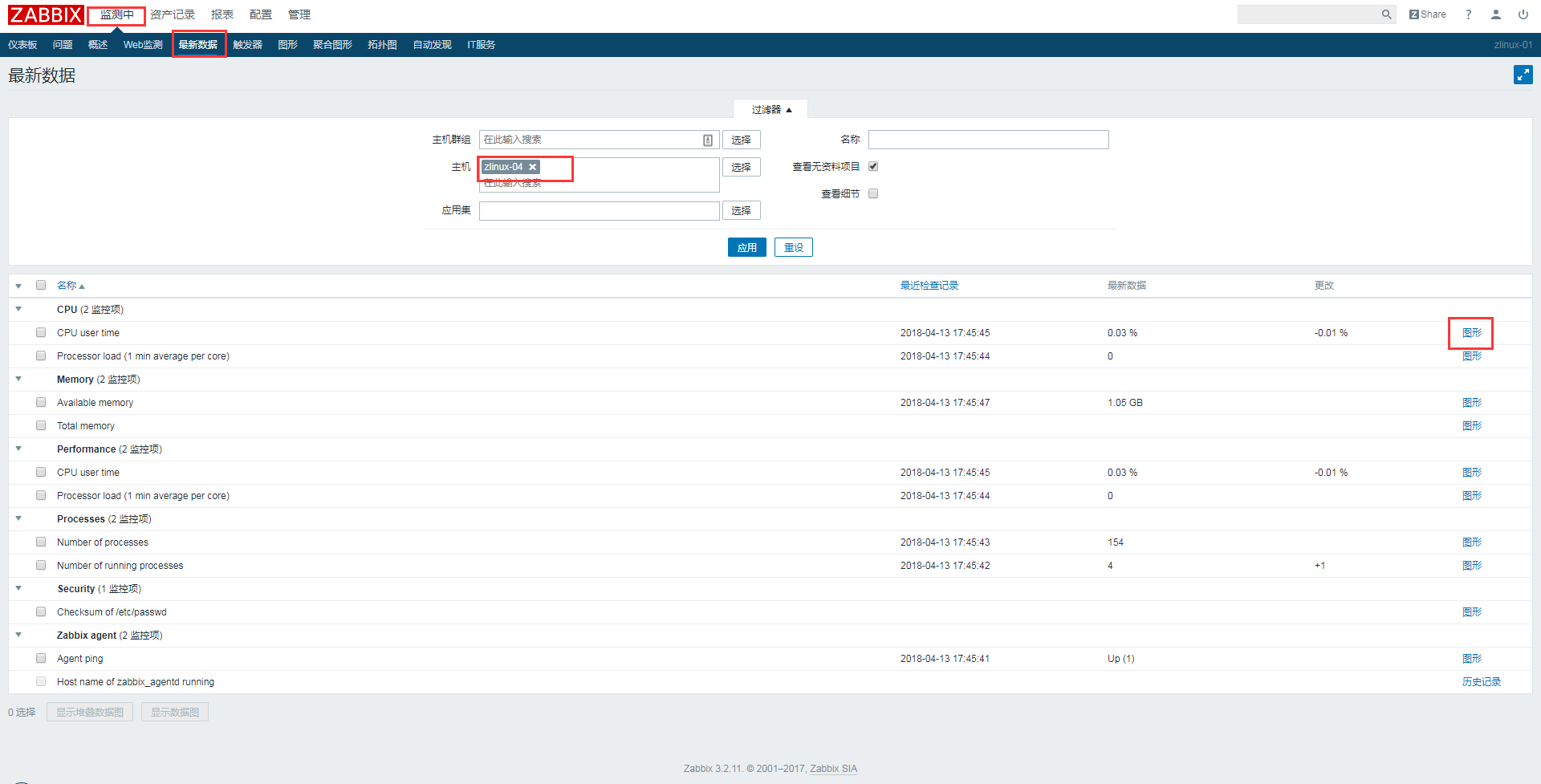
Task: Click 选择 button for host group
Action: (742, 140)
